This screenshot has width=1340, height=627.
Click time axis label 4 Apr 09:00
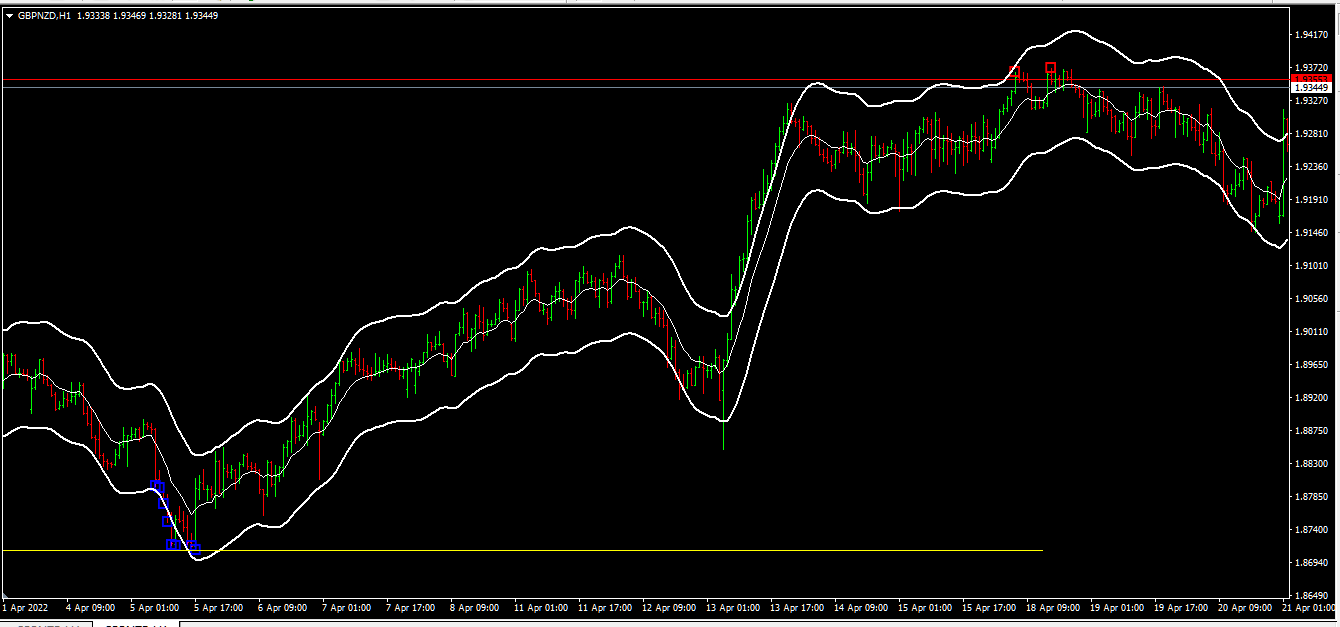(x=90, y=607)
